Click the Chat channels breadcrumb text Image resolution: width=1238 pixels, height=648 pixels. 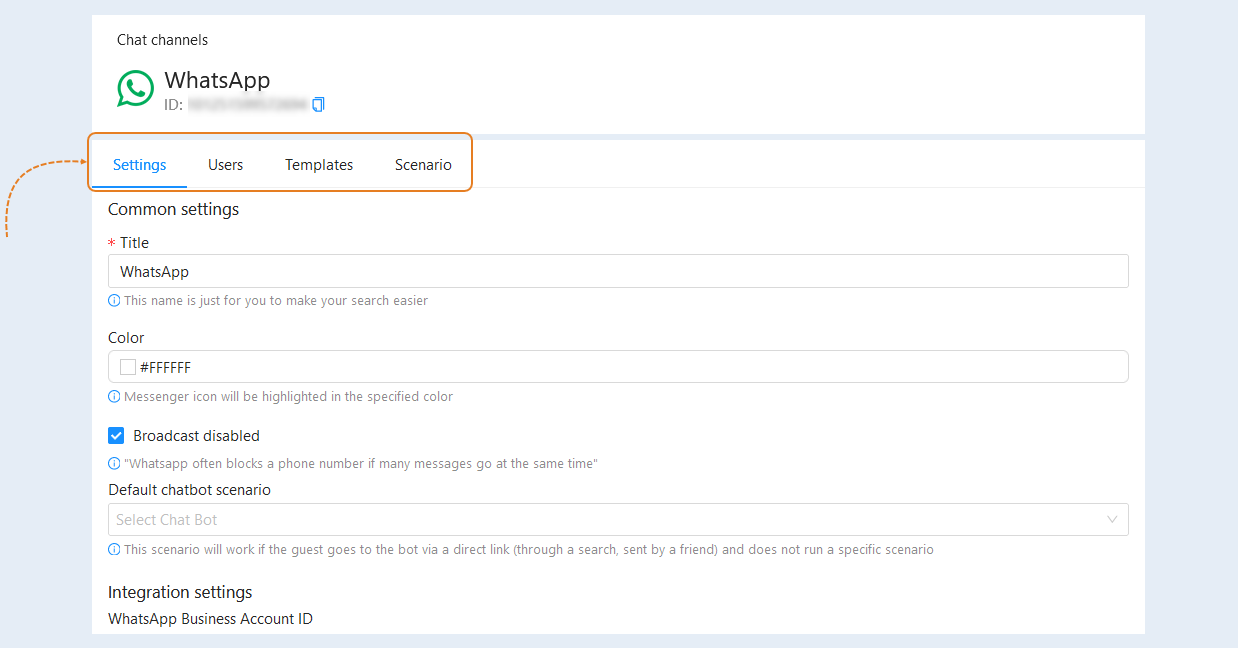point(162,40)
